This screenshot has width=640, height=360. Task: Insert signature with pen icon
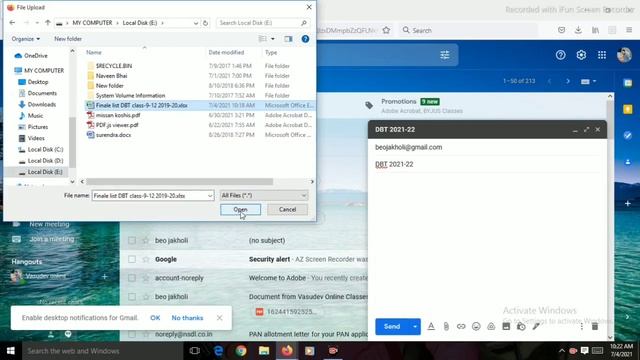[536, 326]
